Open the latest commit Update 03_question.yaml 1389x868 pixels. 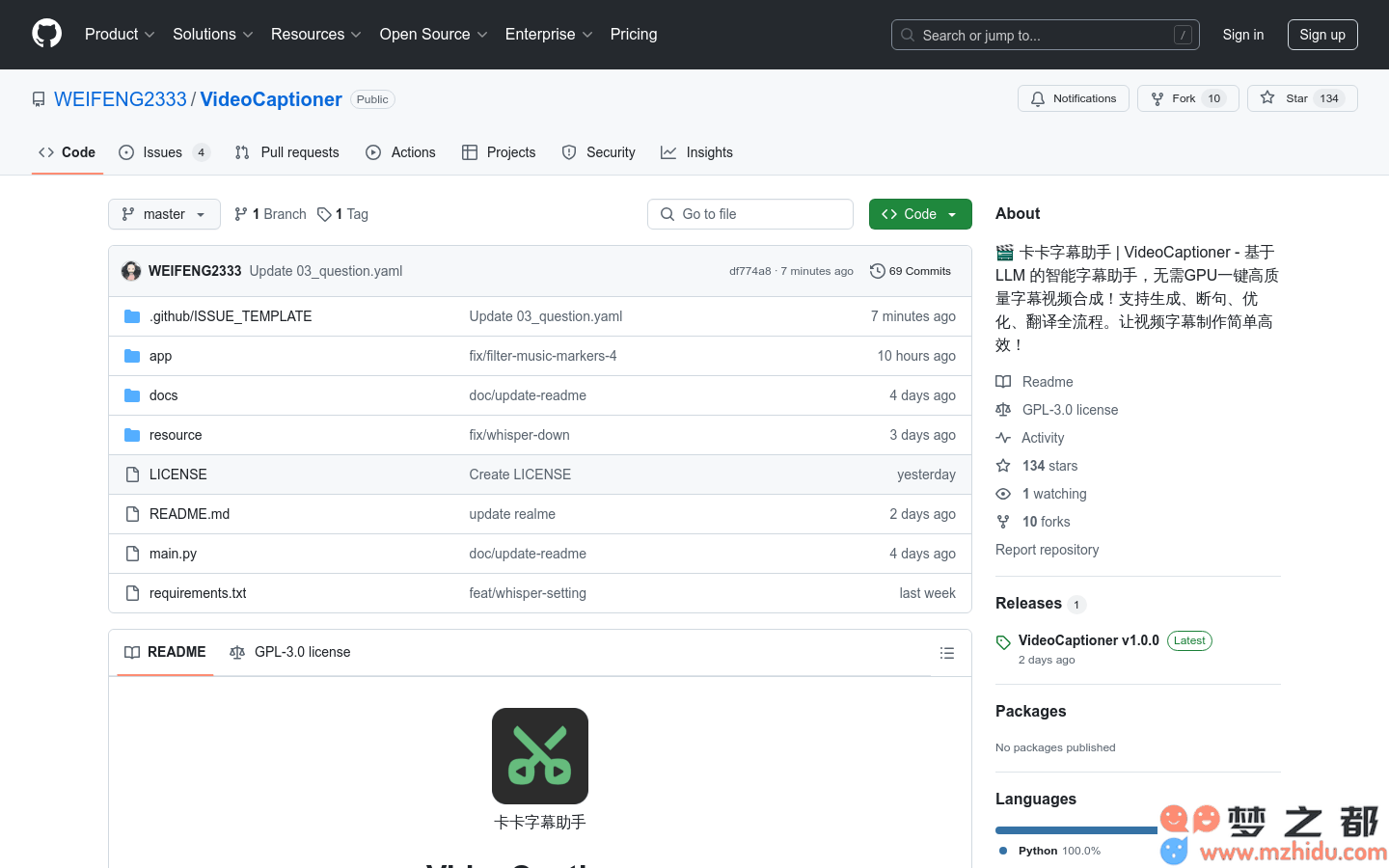pyautogui.click(x=326, y=271)
